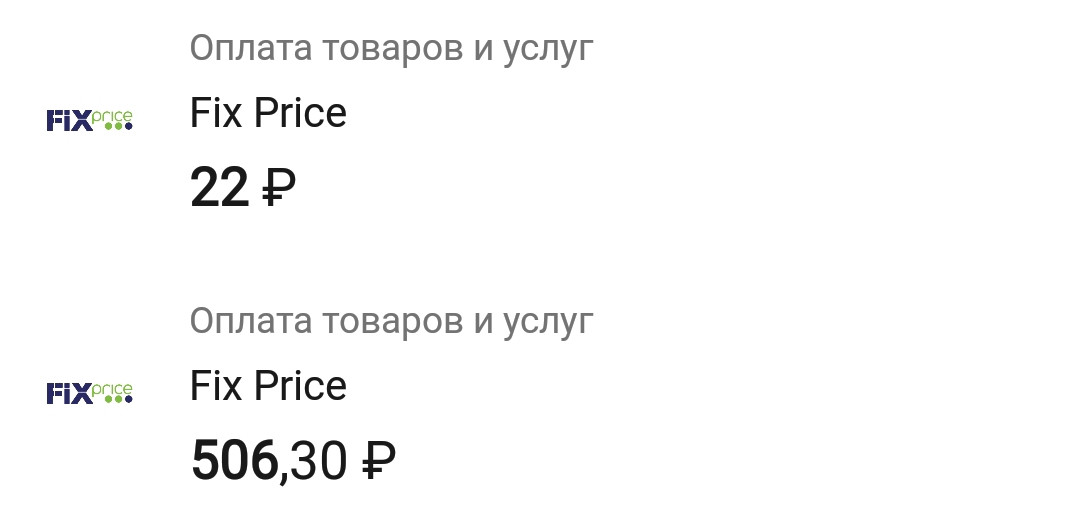Select the first Fix Price merchant name
The height and width of the screenshot is (520, 1080).
pos(268,113)
